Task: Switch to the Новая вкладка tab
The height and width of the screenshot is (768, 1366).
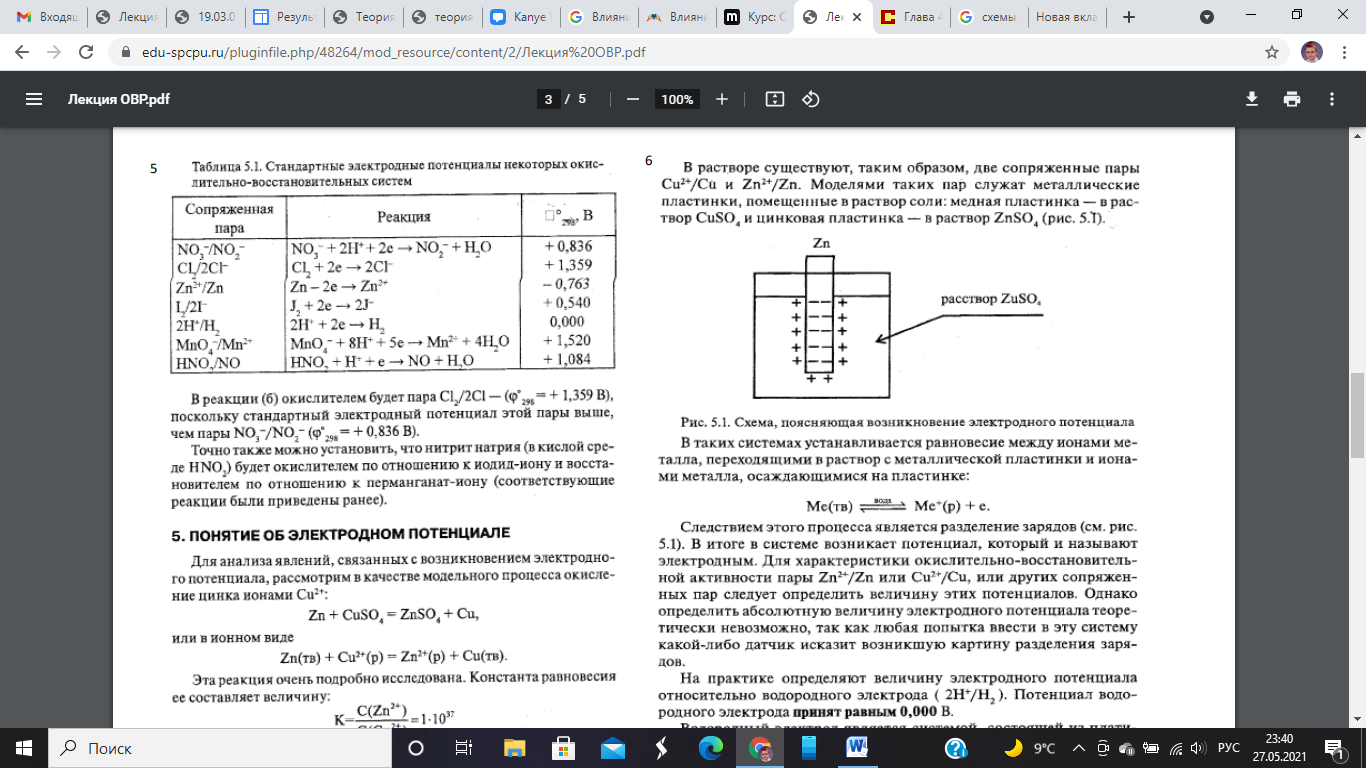Action: coord(1068,17)
